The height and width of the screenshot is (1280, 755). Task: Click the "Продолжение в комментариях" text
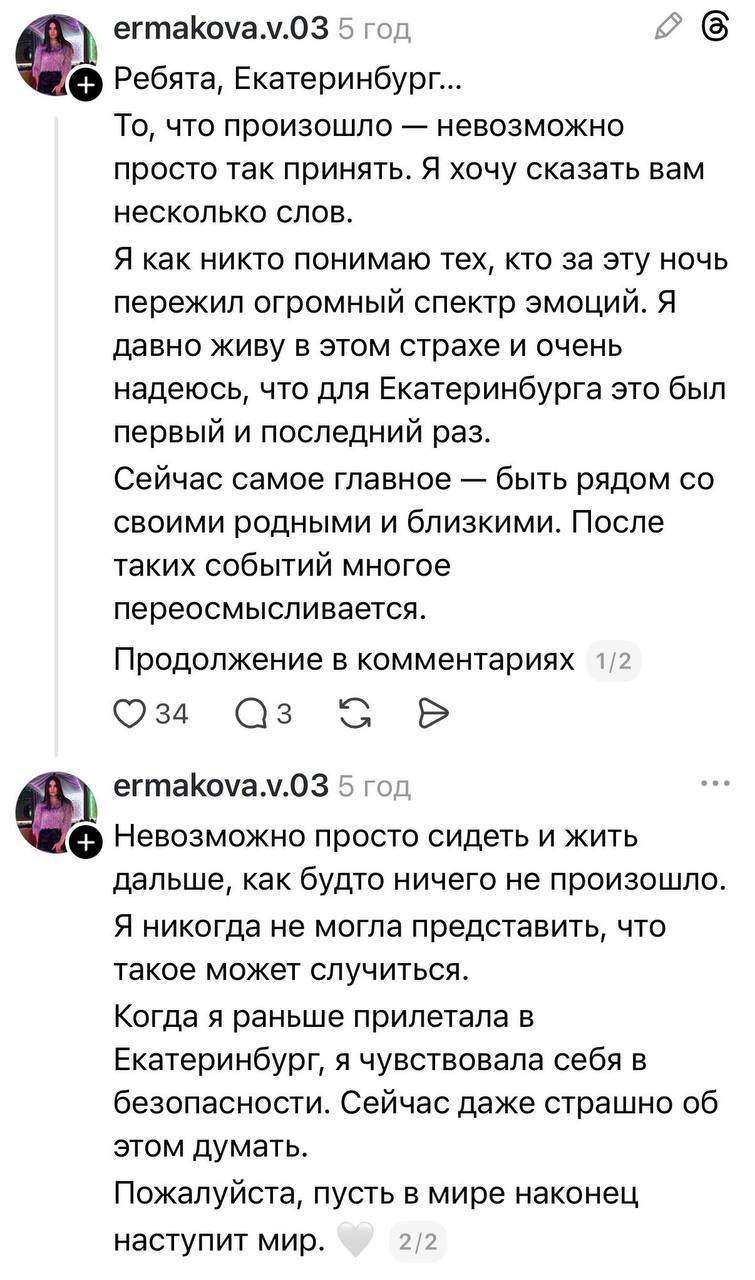click(344, 660)
